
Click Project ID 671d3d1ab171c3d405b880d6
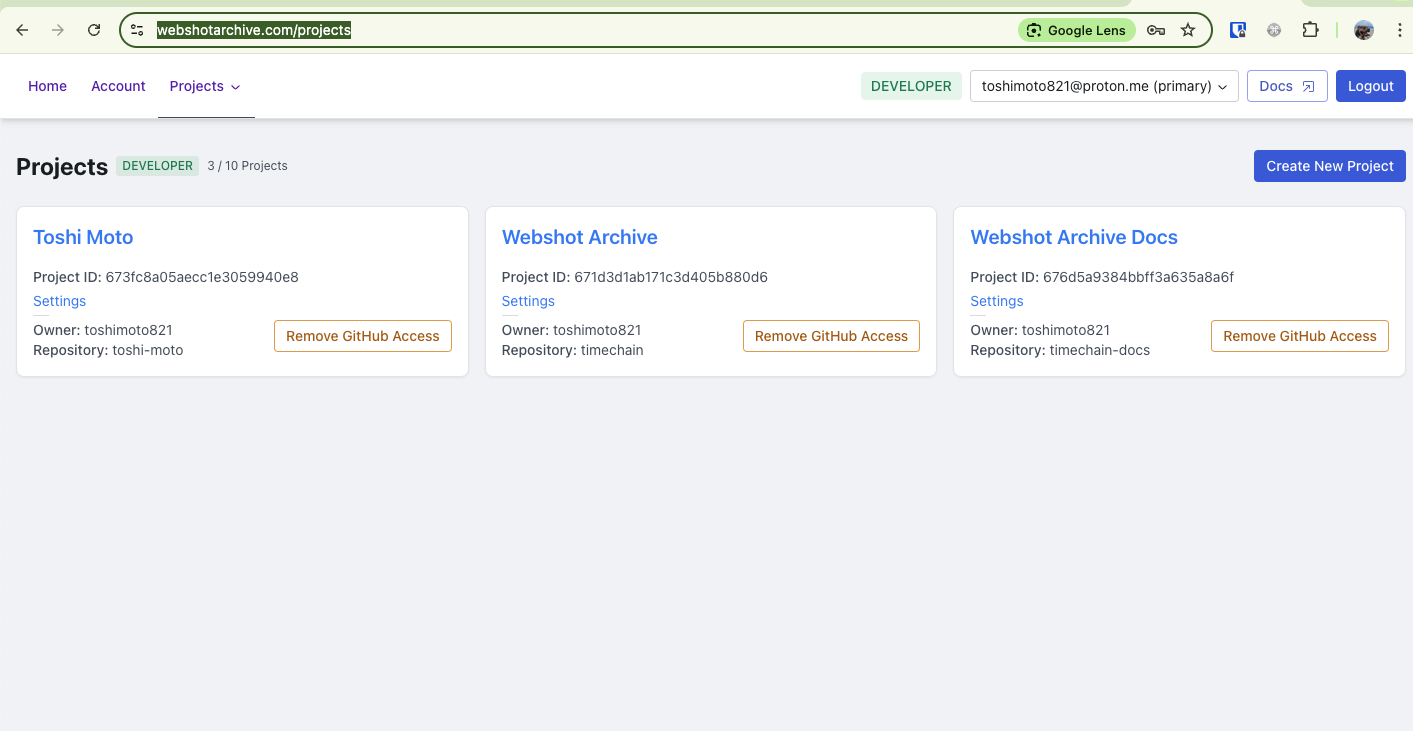click(x=635, y=277)
